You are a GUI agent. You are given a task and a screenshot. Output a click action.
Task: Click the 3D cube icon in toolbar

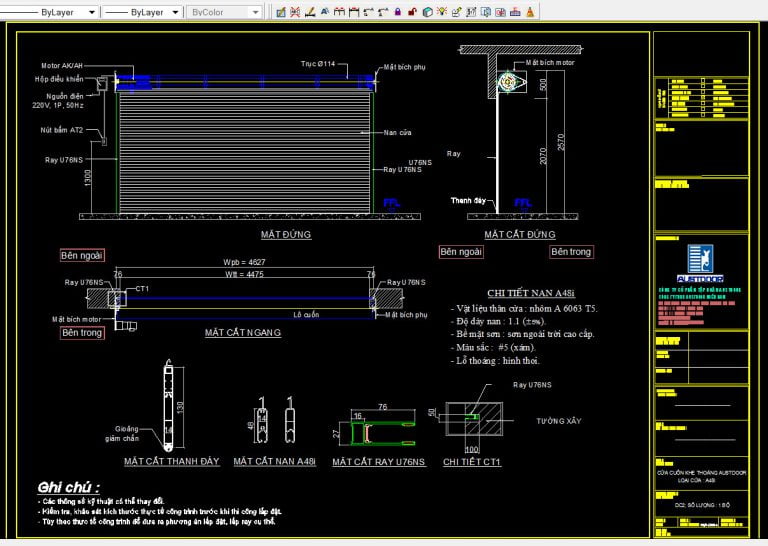coord(427,12)
